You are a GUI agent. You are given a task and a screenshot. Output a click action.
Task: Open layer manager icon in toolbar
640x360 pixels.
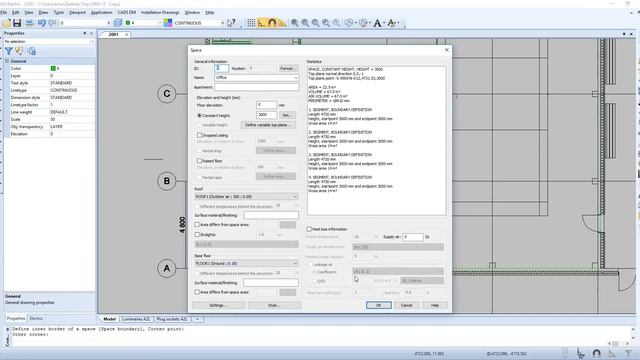[x=118, y=23]
